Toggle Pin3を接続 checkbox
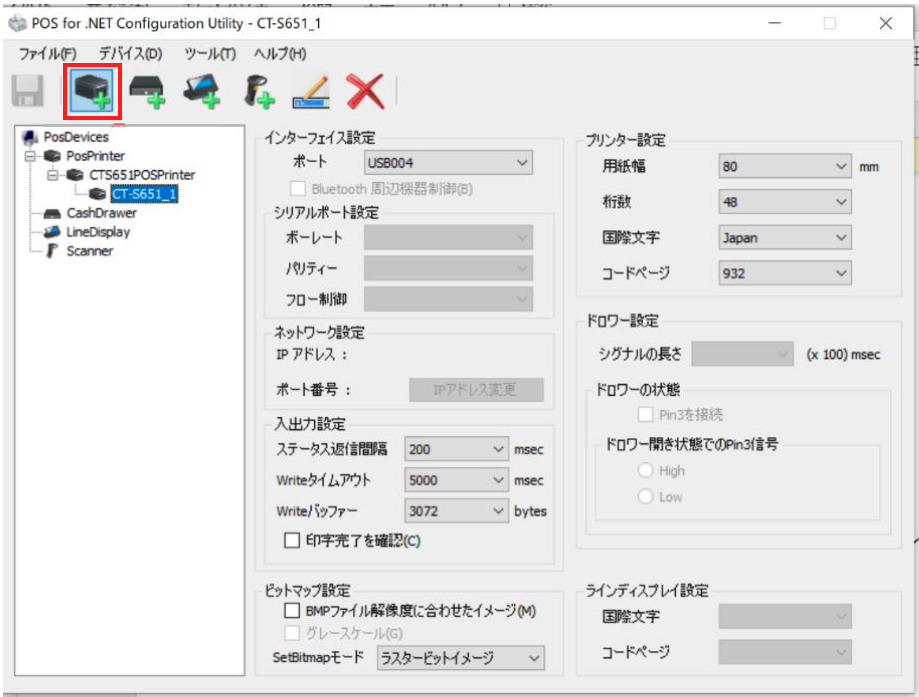The image size is (919, 697). (645, 414)
